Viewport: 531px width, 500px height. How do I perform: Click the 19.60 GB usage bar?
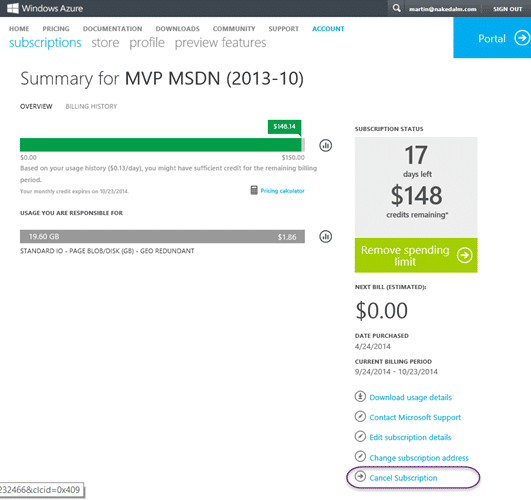tap(162, 236)
